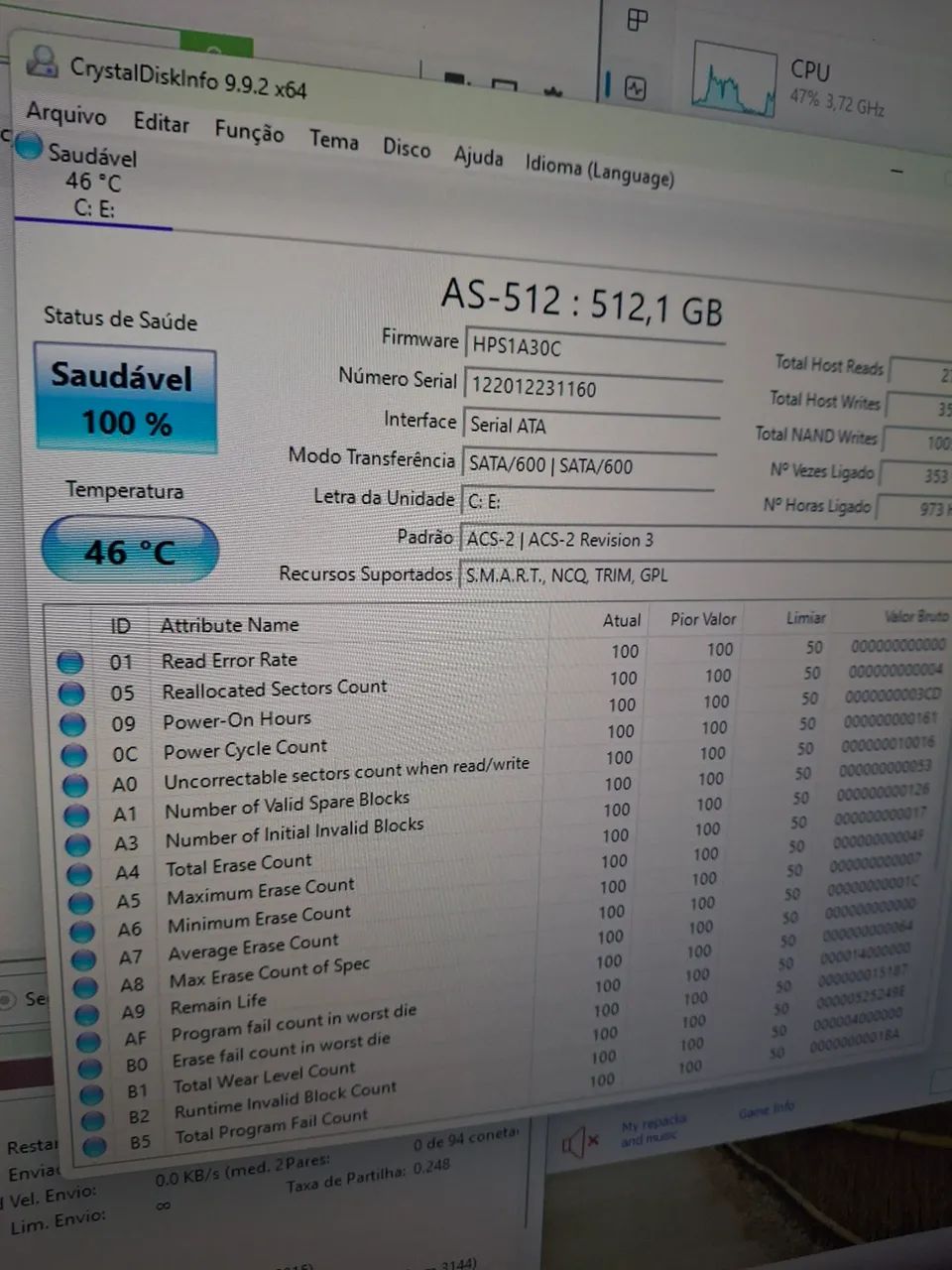952x1270 pixels.
Task: Click the Modo Transferência field SATA/600
Action: (x=588, y=466)
